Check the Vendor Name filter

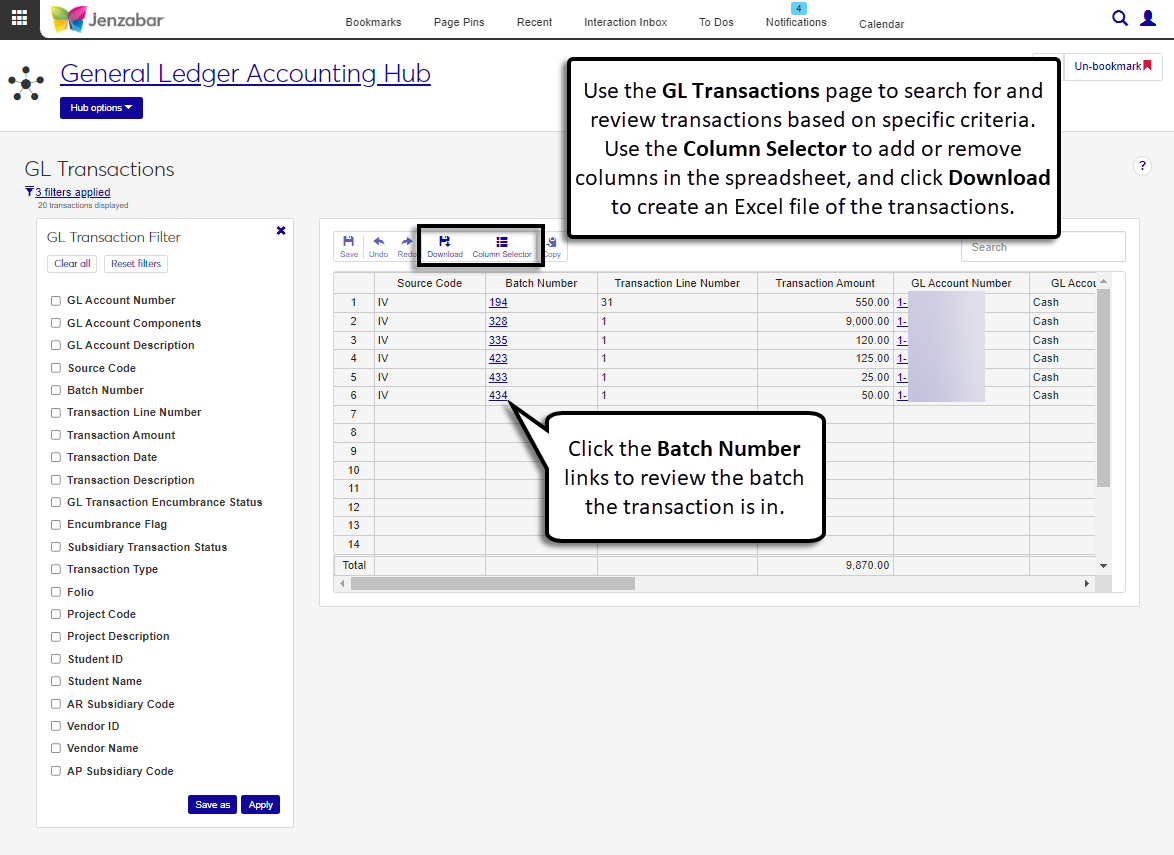(55, 748)
